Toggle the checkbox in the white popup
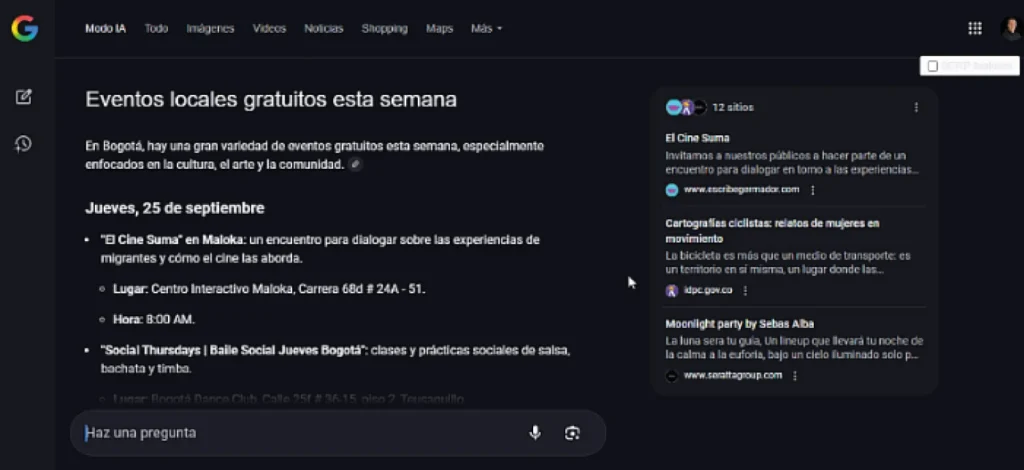Viewport: 1024px width, 470px height. (x=932, y=66)
